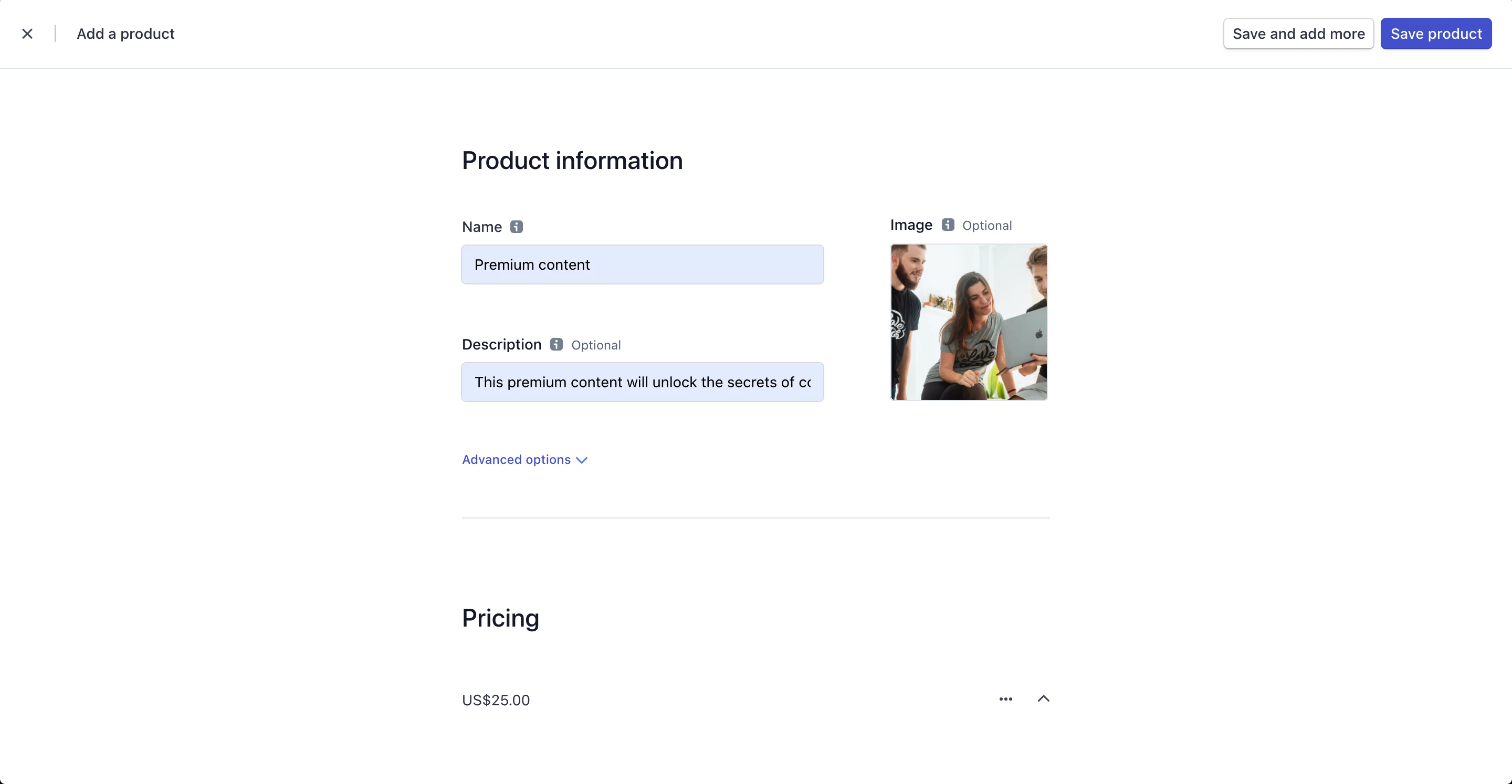Viewport: 1512px width, 784px height.
Task: Click the Product information heading
Action: pyautogui.click(x=572, y=161)
